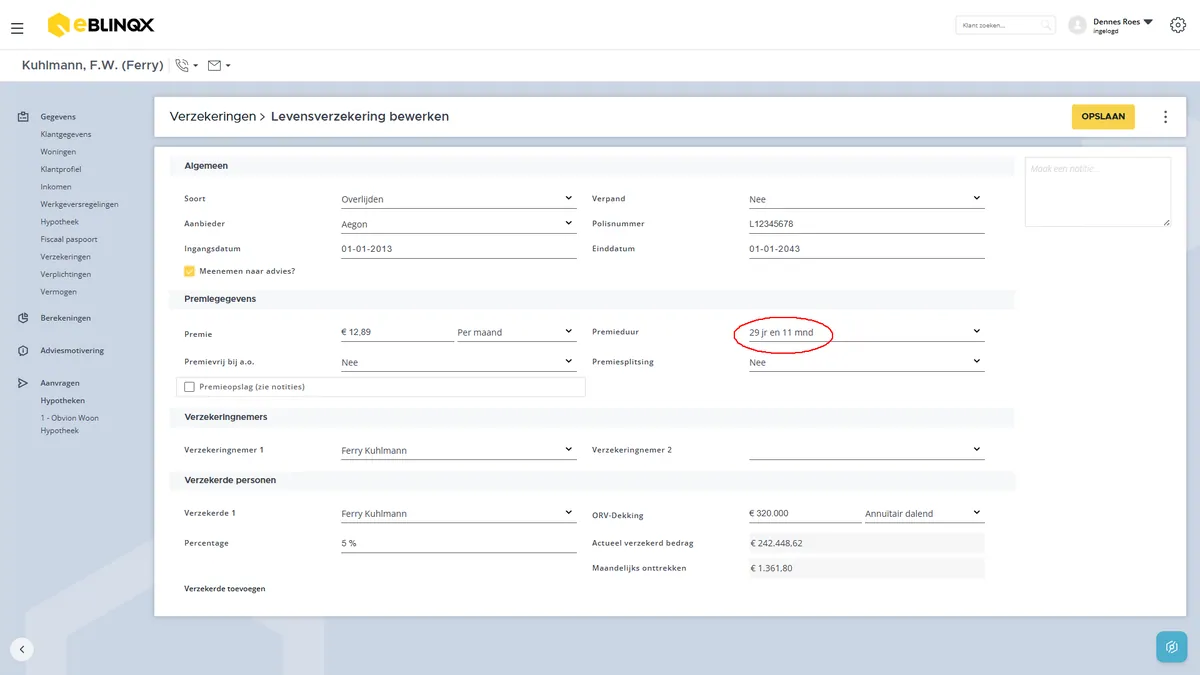The width and height of the screenshot is (1200, 675).
Task: Click into the Polisnummer input field
Action: [866, 224]
